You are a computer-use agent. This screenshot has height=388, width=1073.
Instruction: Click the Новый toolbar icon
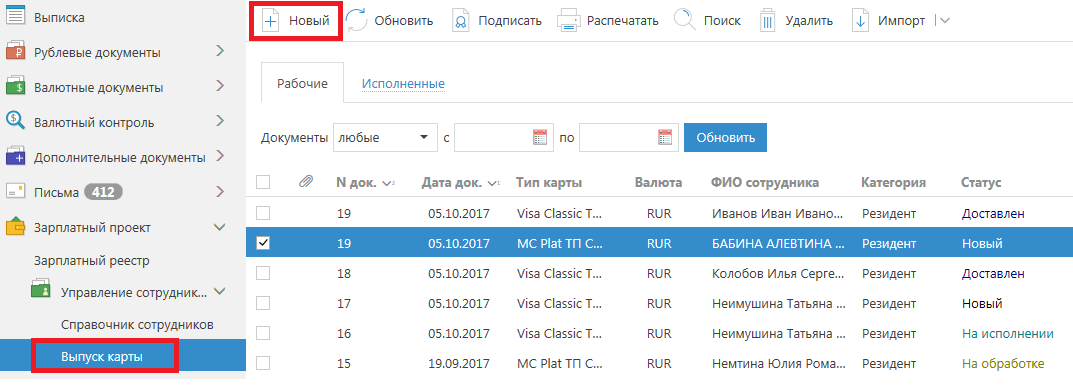point(271,21)
